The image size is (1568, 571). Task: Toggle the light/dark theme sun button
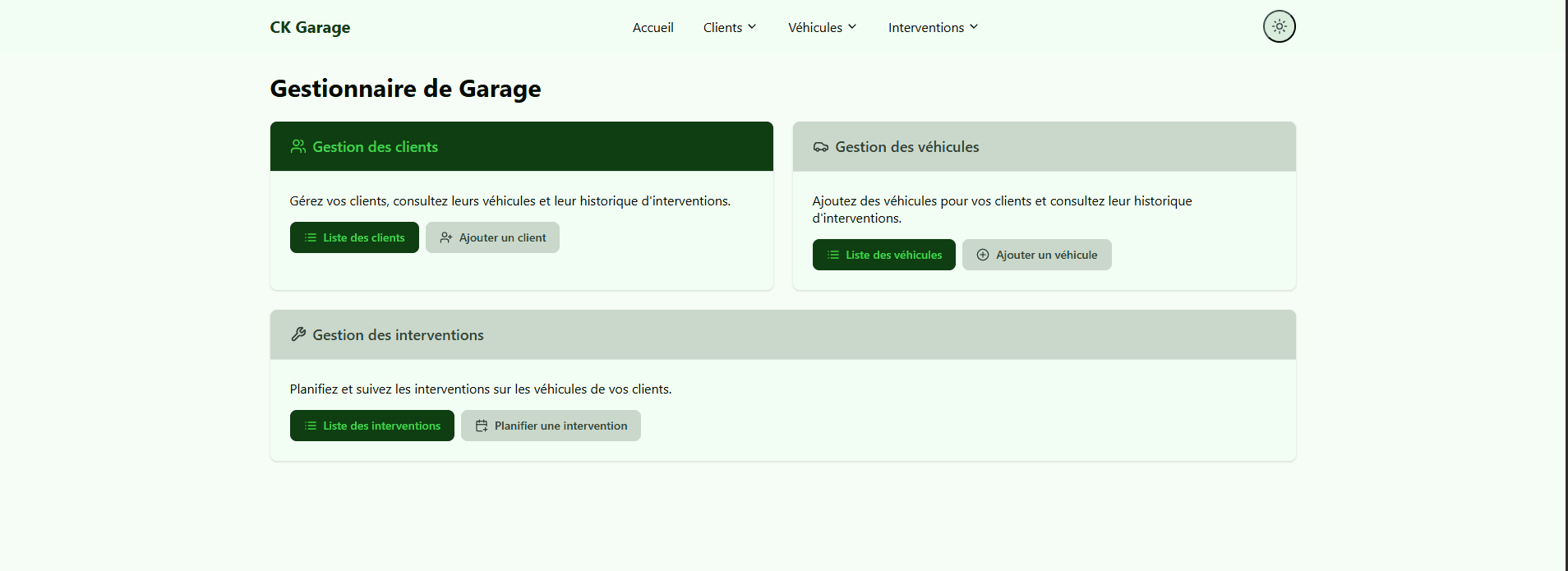[x=1279, y=26]
